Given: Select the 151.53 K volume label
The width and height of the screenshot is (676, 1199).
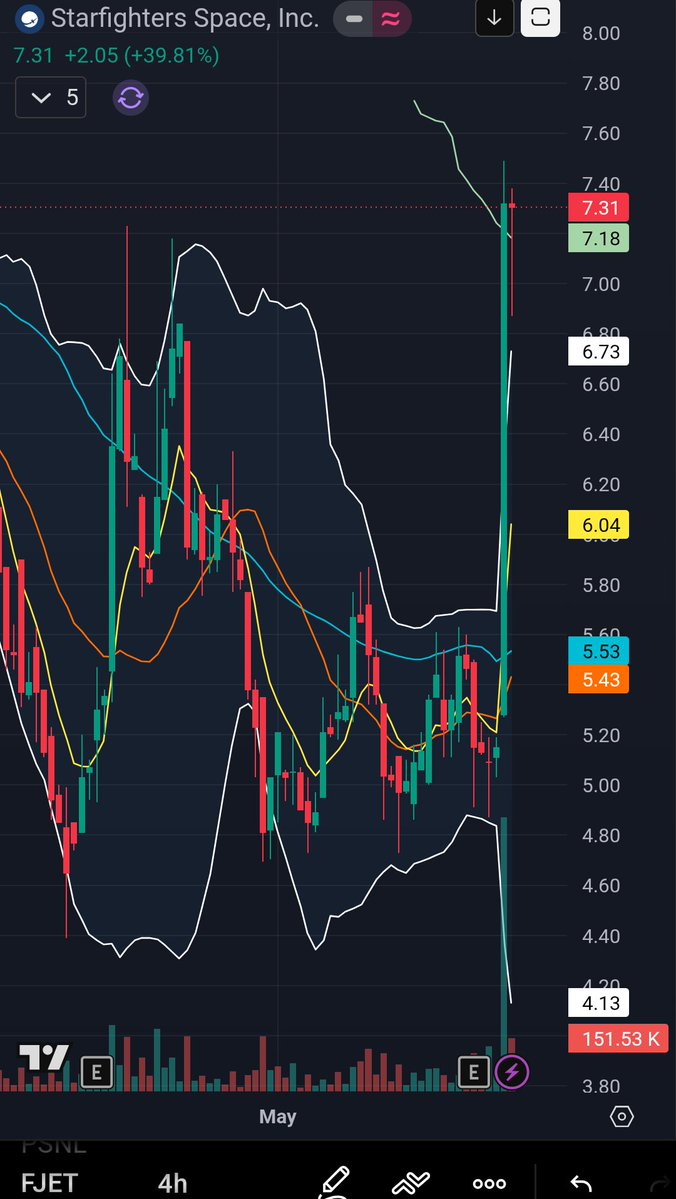Looking at the screenshot, I should 619,1038.
